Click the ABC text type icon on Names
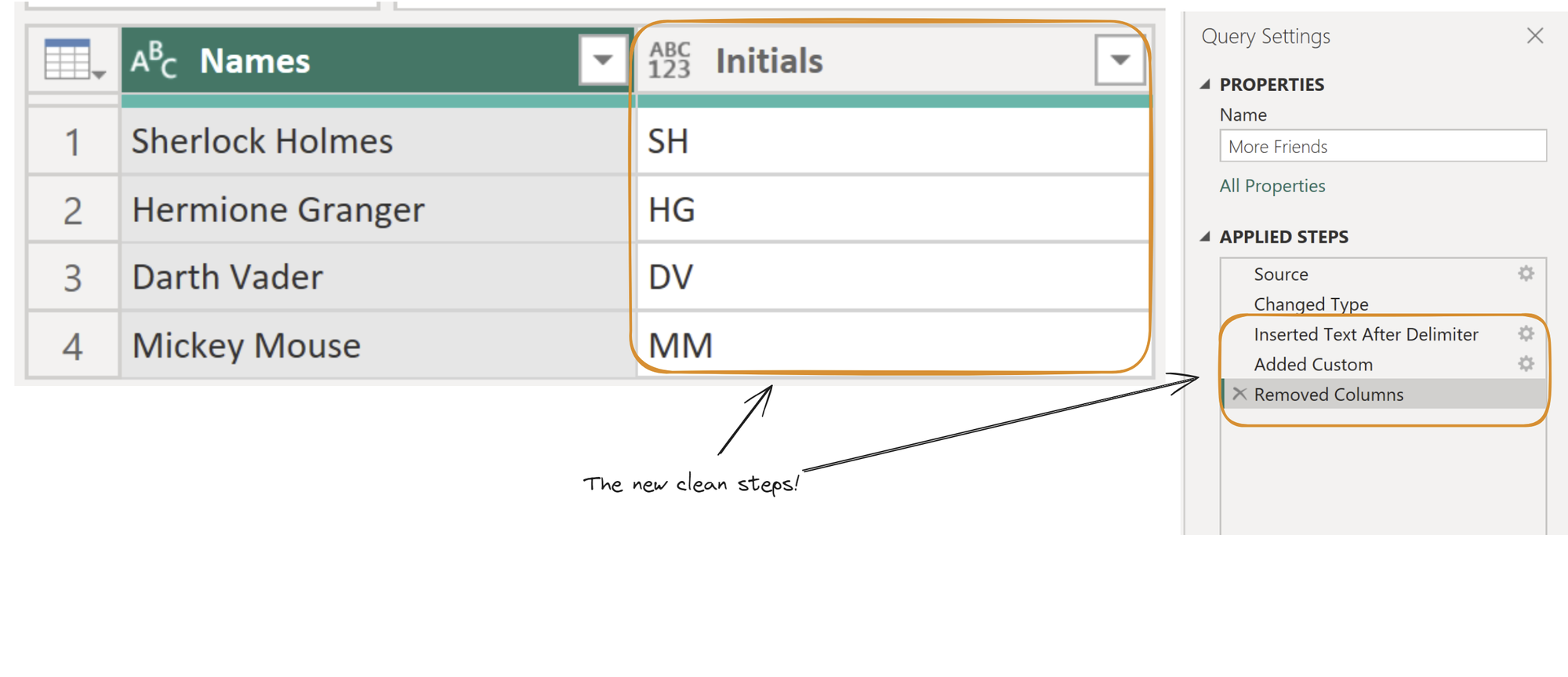Image resolution: width=1568 pixels, height=677 pixels. pyautogui.click(x=154, y=61)
